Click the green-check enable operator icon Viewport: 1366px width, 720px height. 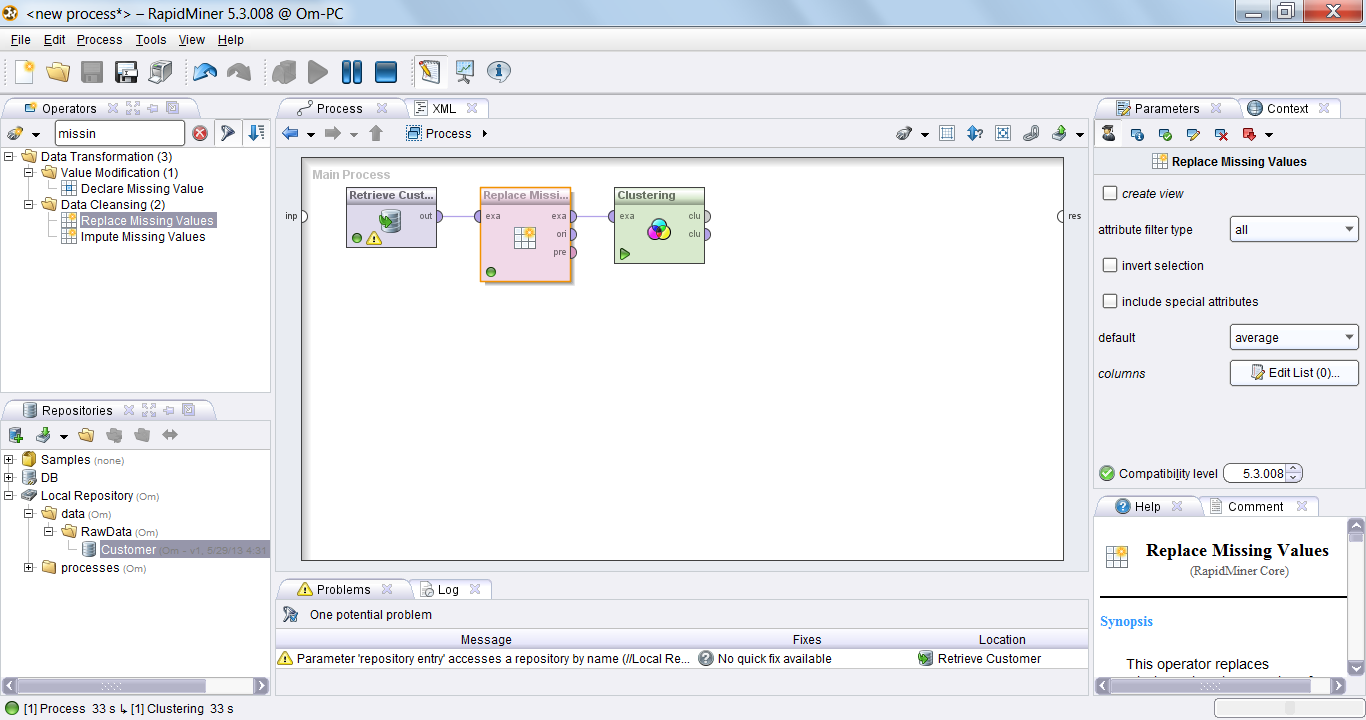1165,134
